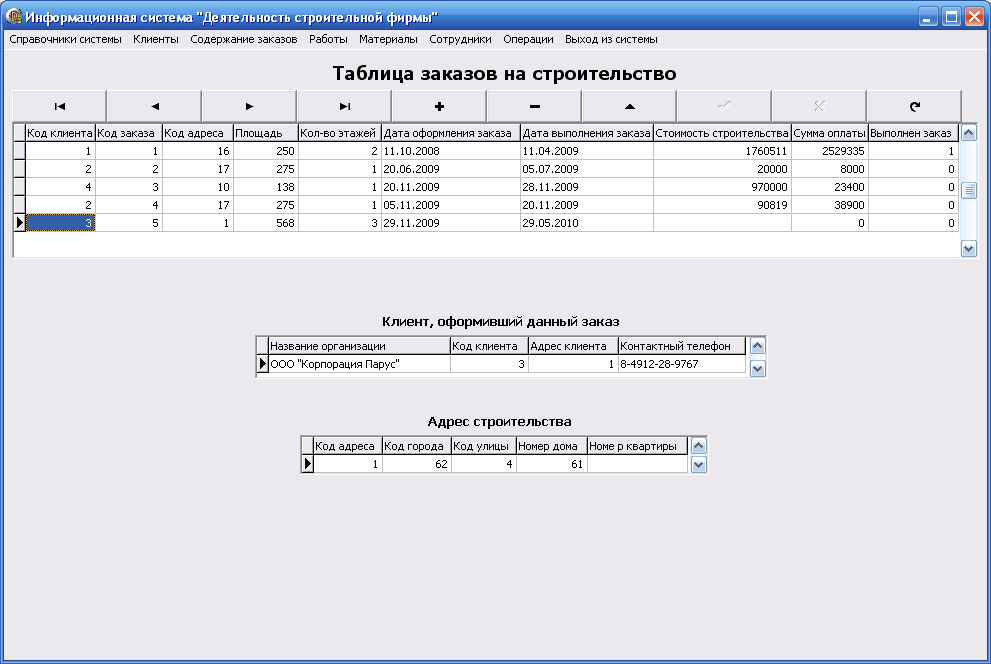
Task: Click Стоимость строительства column header
Action: coord(722,133)
